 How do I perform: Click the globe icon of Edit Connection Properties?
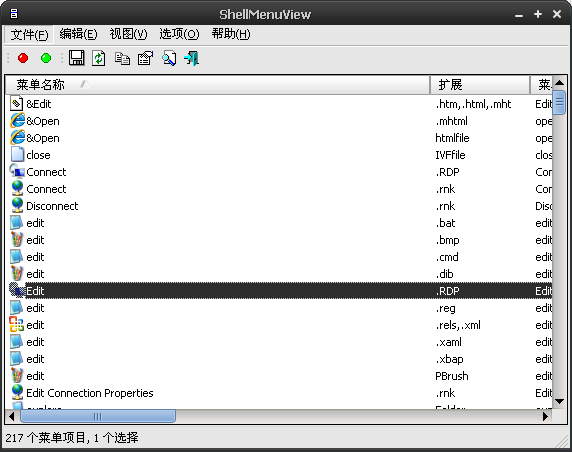click(17, 393)
